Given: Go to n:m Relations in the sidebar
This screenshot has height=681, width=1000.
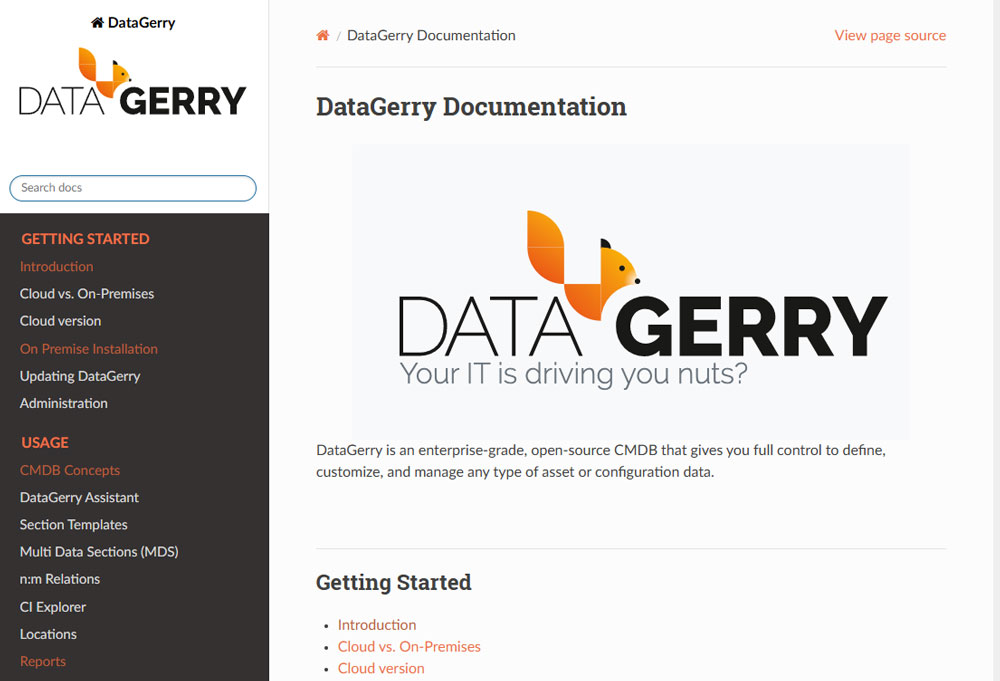Looking at the screenshot, I should (x=60, y=580).
